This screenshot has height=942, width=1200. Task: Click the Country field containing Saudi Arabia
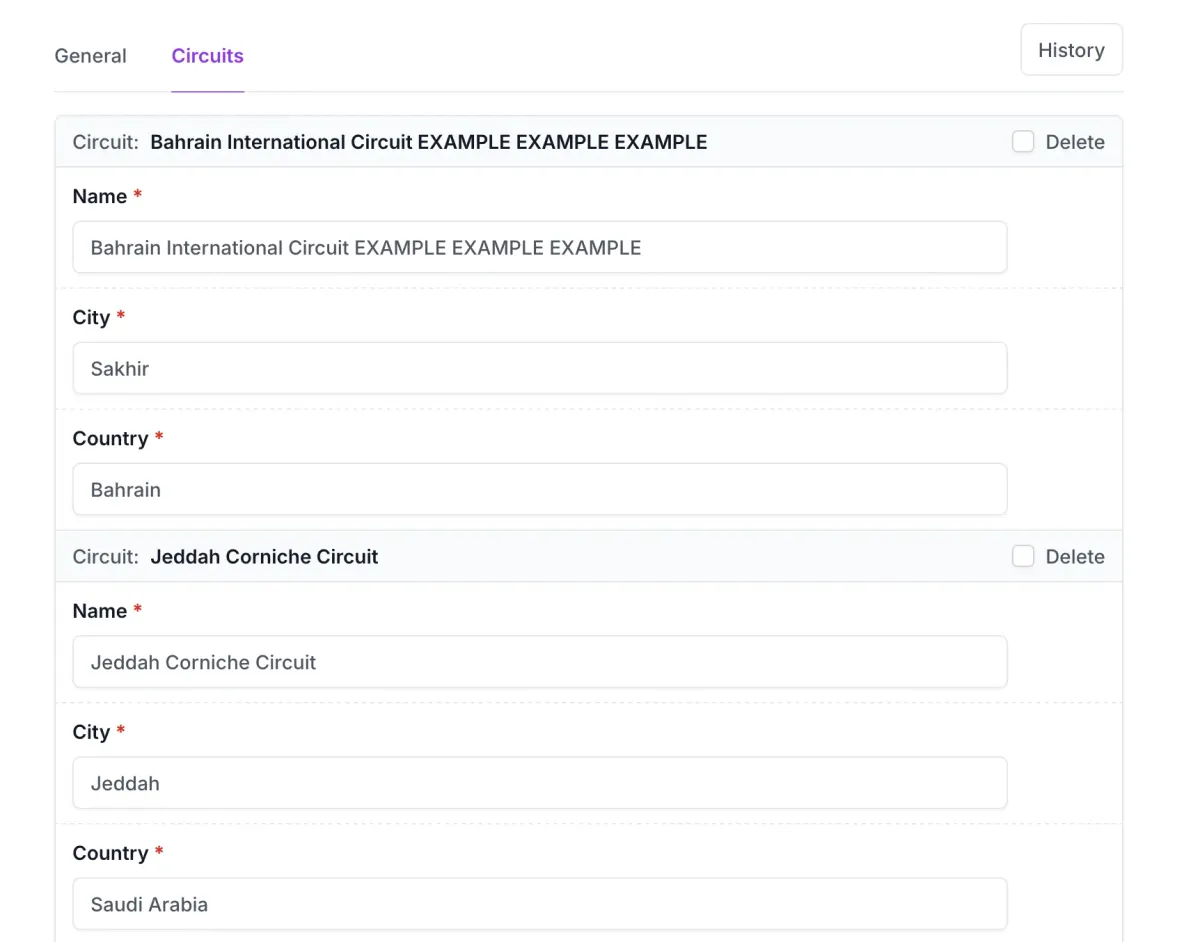[x=540, y=904]
